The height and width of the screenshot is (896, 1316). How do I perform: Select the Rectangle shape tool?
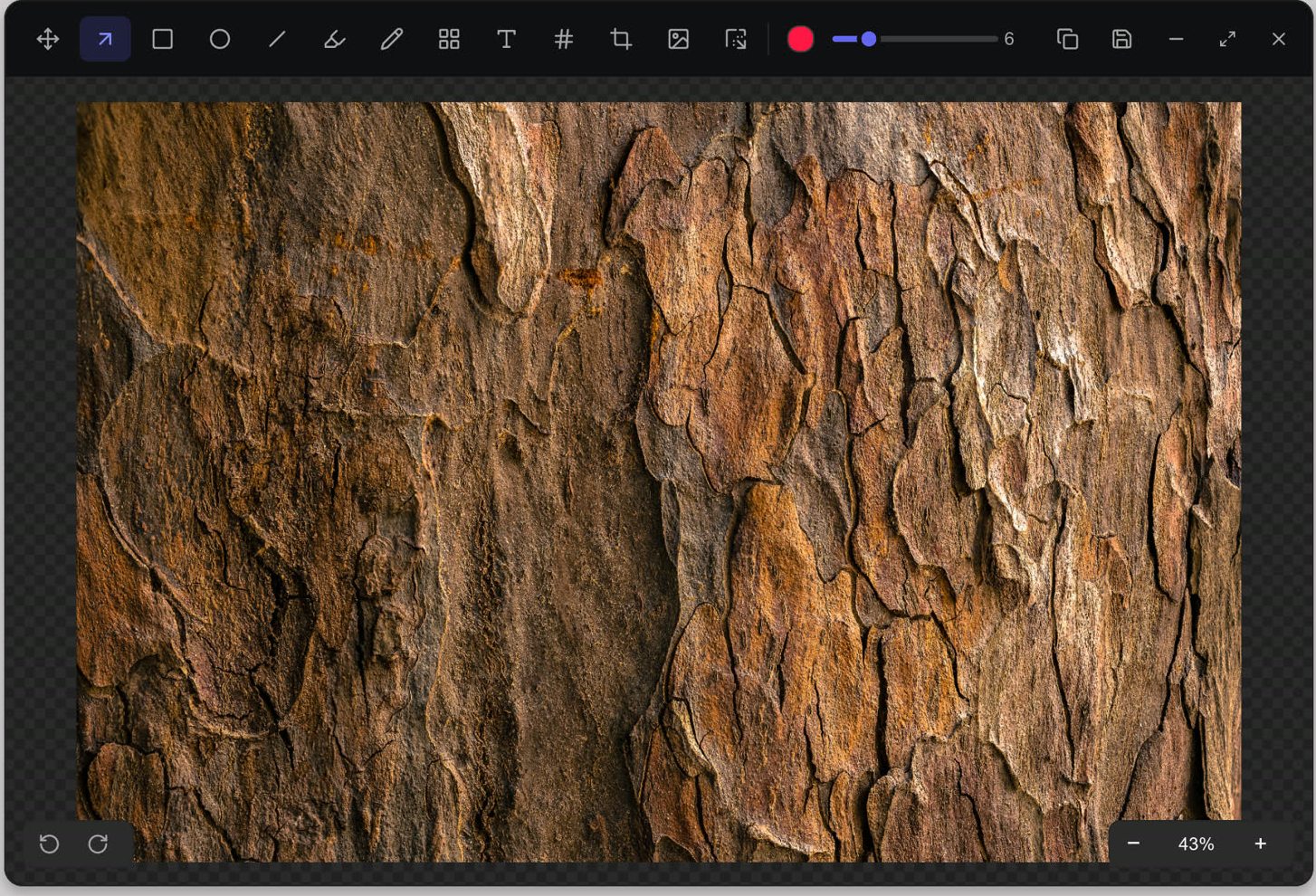(x=163, y=39)
